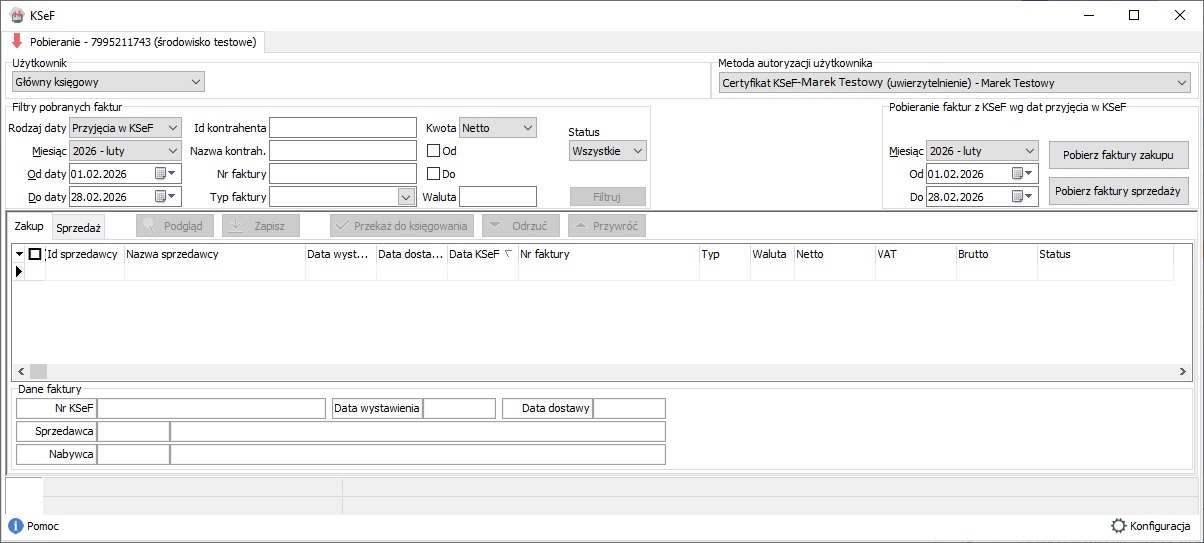Switch to the Sprzedaż tab

click(79, 228)
